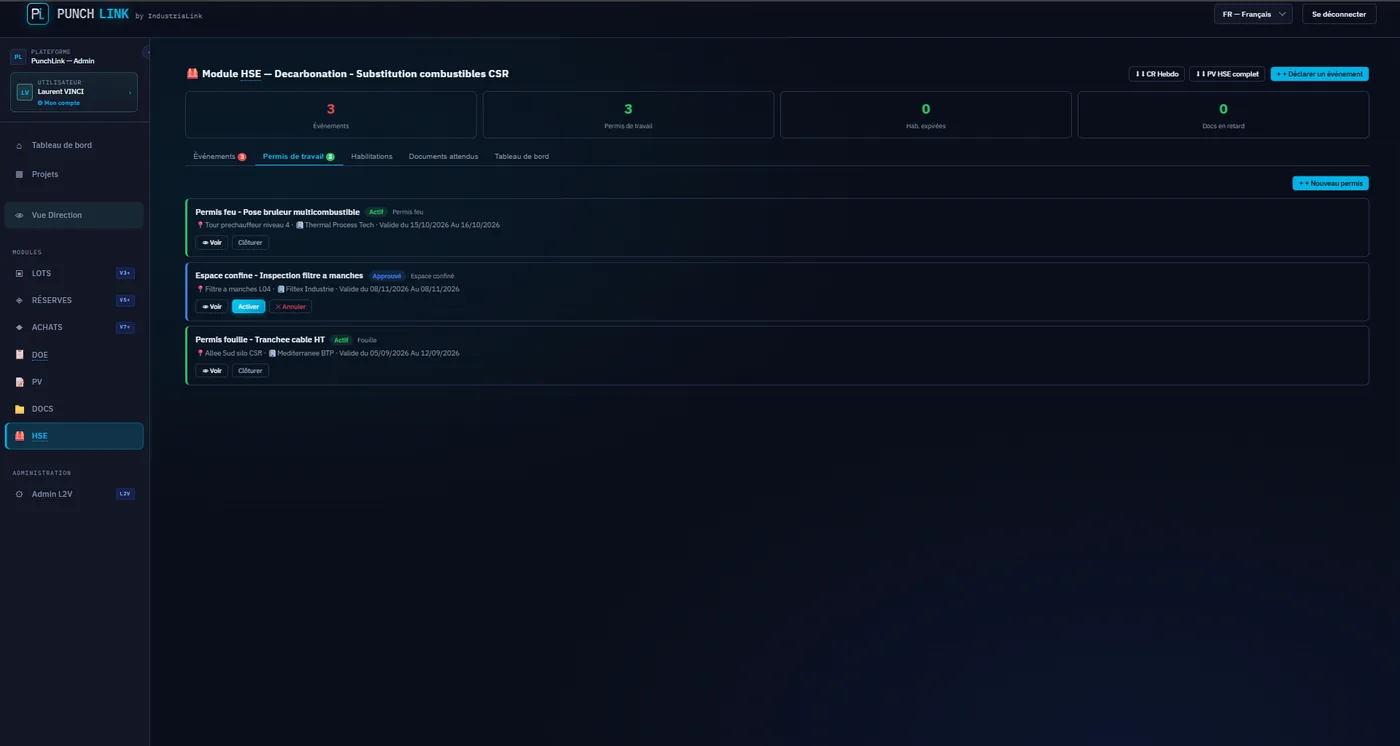
Task: Click the DOCS folder icon
Action: 19,409
